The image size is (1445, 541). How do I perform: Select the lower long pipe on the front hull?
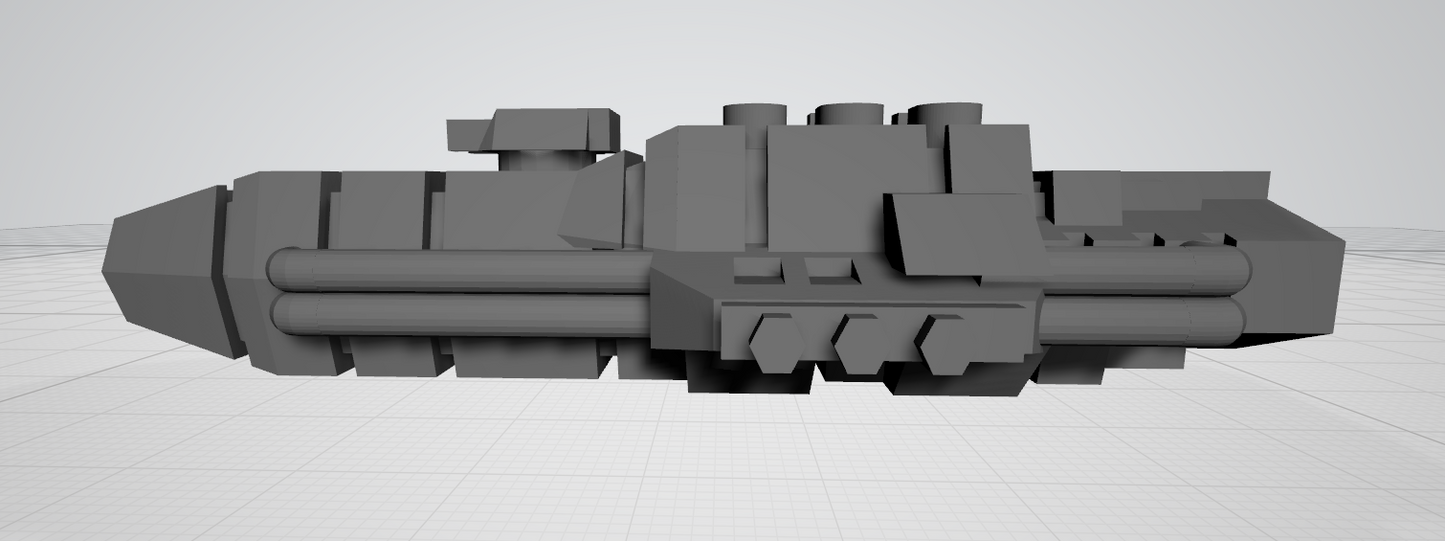tap(460, 314)
